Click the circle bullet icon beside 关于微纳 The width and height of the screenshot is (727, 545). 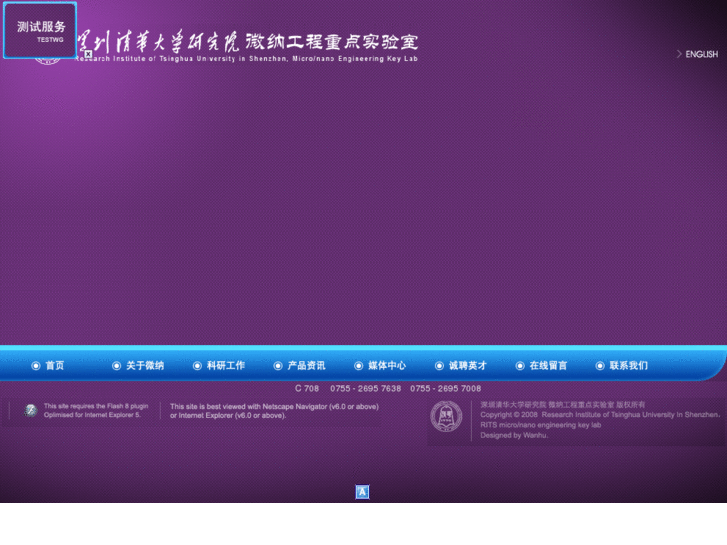pos(116,366)
